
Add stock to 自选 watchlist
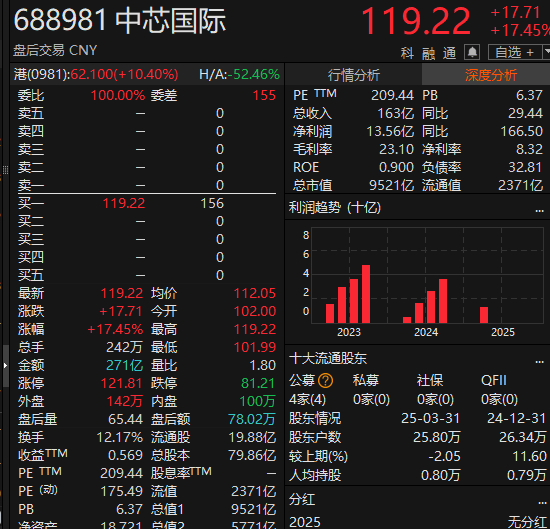click(515, 52)
